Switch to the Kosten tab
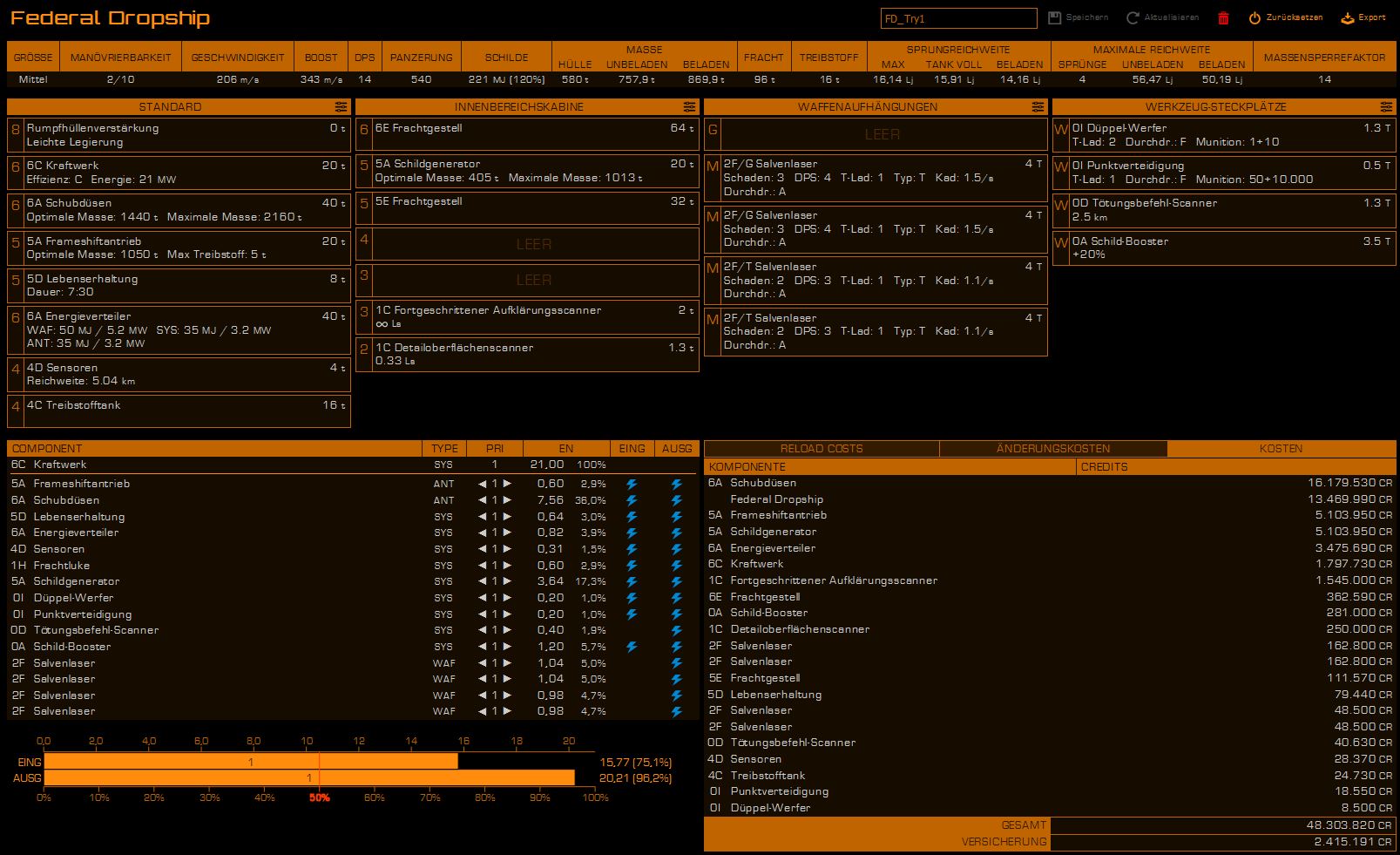1400x855 pixels. click(1282, 449)
